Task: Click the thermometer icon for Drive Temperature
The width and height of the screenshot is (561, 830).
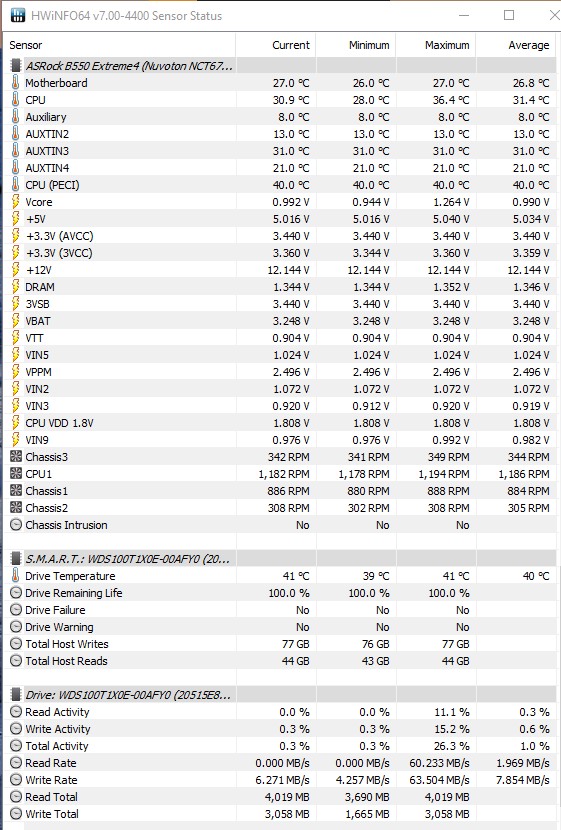Action: click(15, 575)
